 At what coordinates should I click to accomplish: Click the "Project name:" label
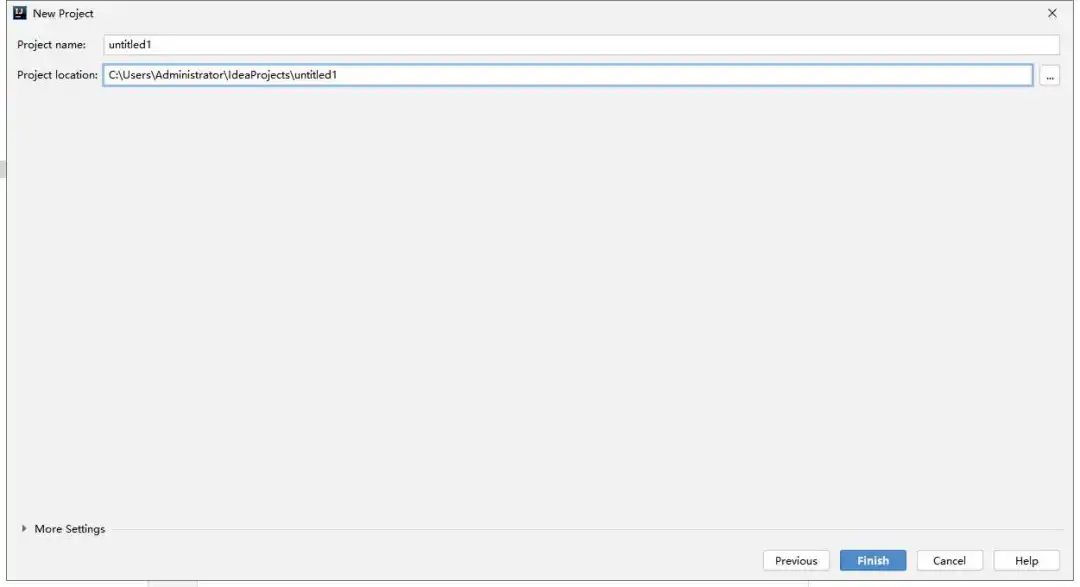point(51,45)
